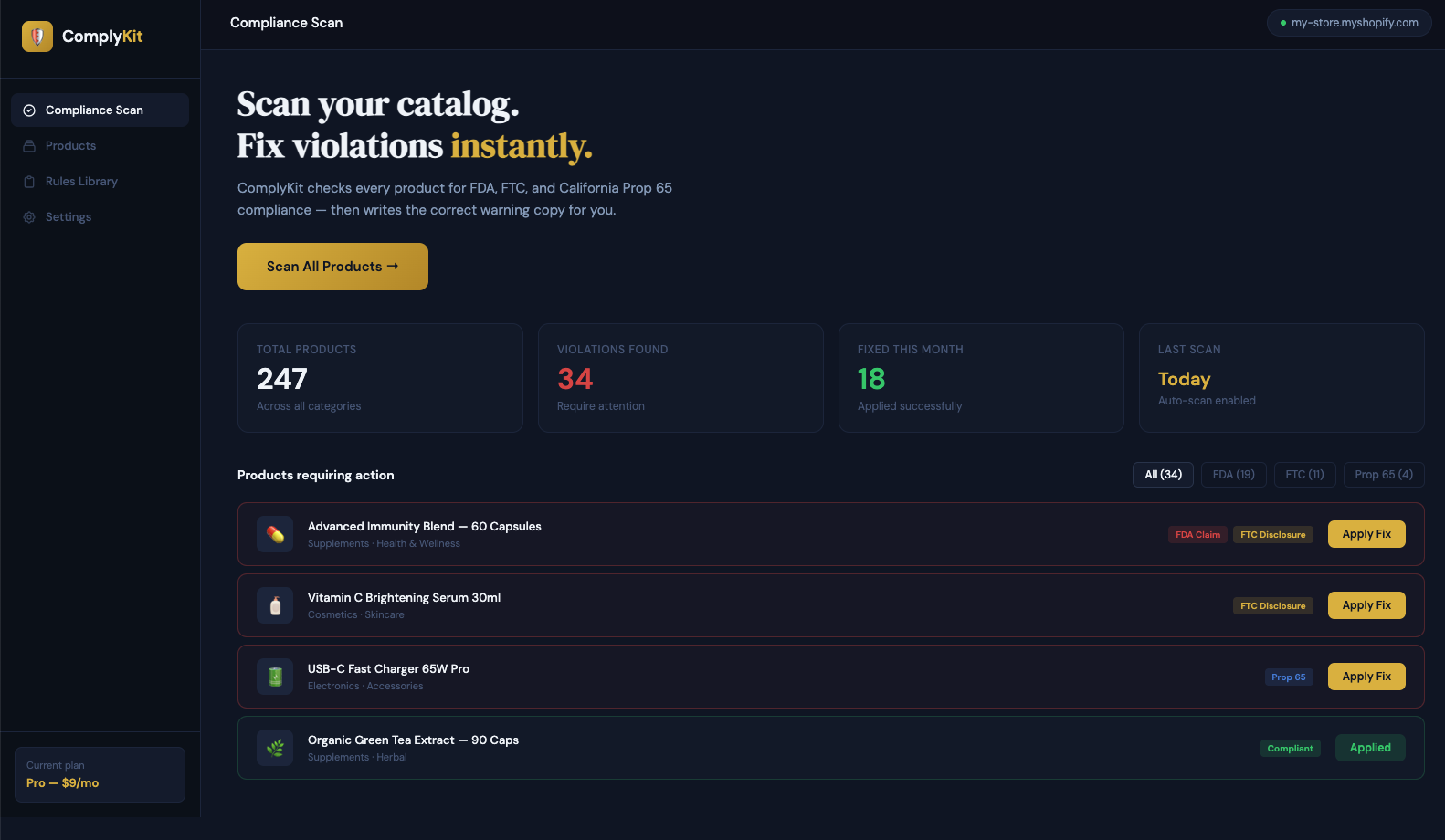Click the Compliance Scan checkmark icon in sidebar
Screen dimensions: 1445x840
(x=29, y=110)
